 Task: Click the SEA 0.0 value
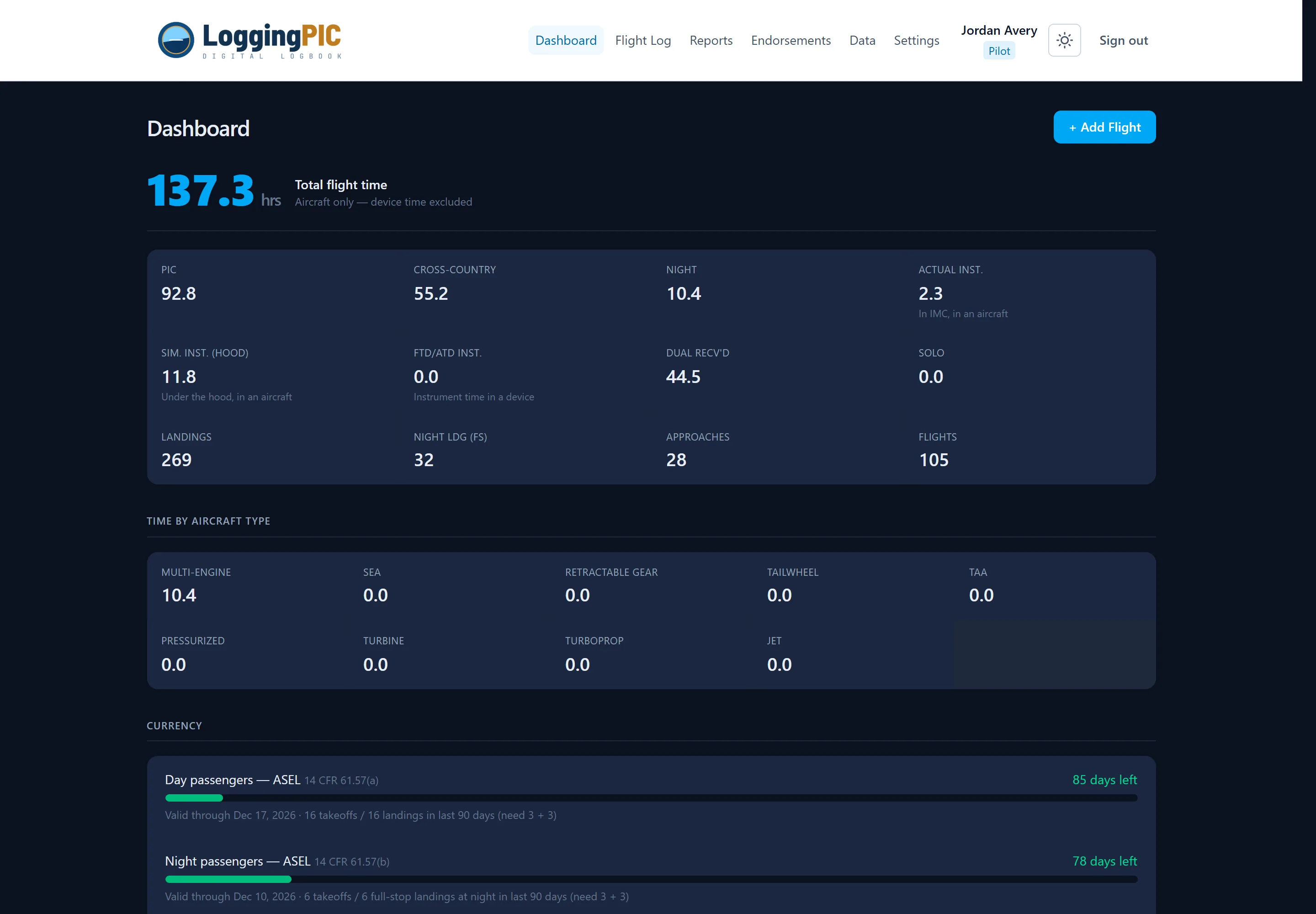coord(375,595)
